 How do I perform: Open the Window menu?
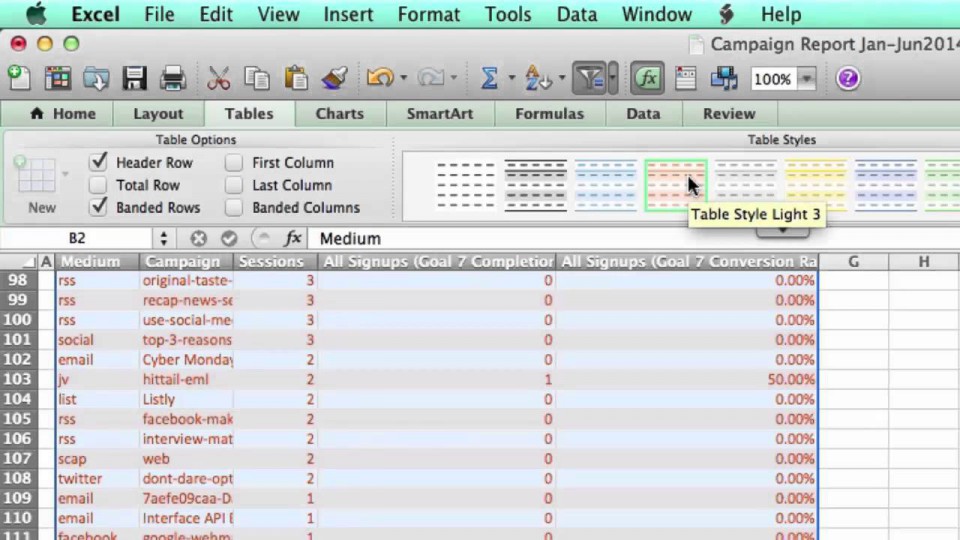click(x=657, y=13)
